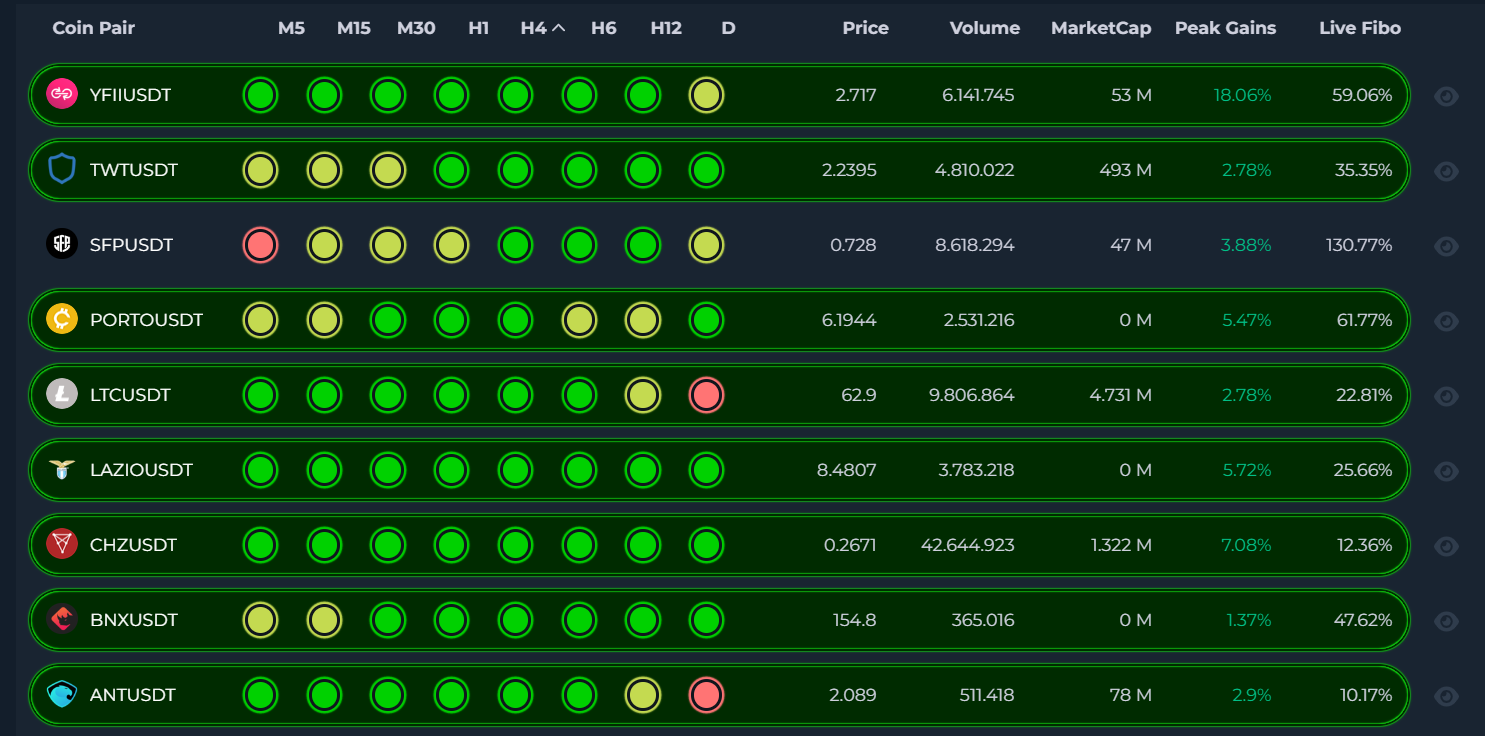The image size is (1485, 736).
Task: Open the YFIIUSDT pair name
Action: [x=130, y=95]
